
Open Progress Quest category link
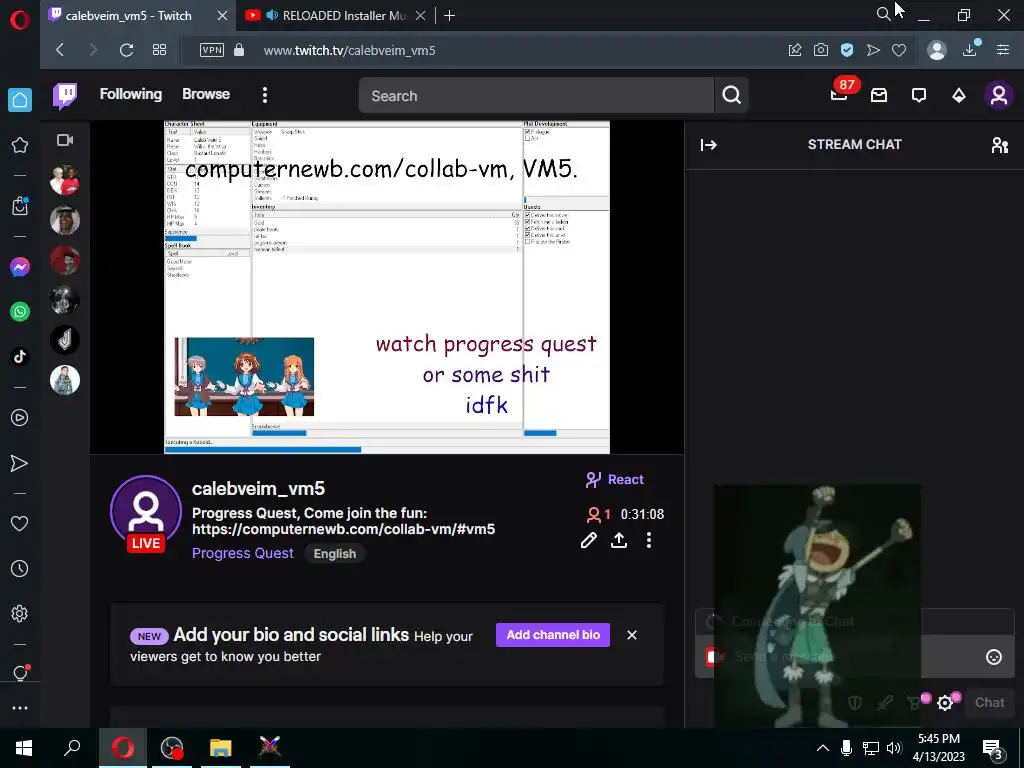(243, 553)
